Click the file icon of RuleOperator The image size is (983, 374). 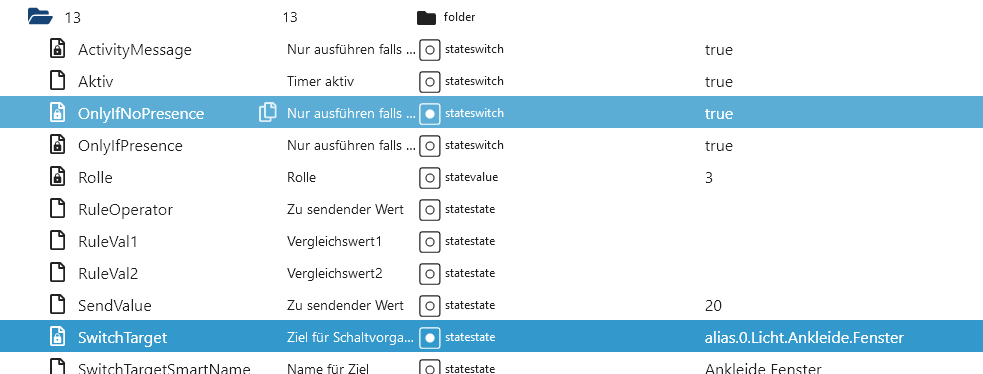[58, 209]
